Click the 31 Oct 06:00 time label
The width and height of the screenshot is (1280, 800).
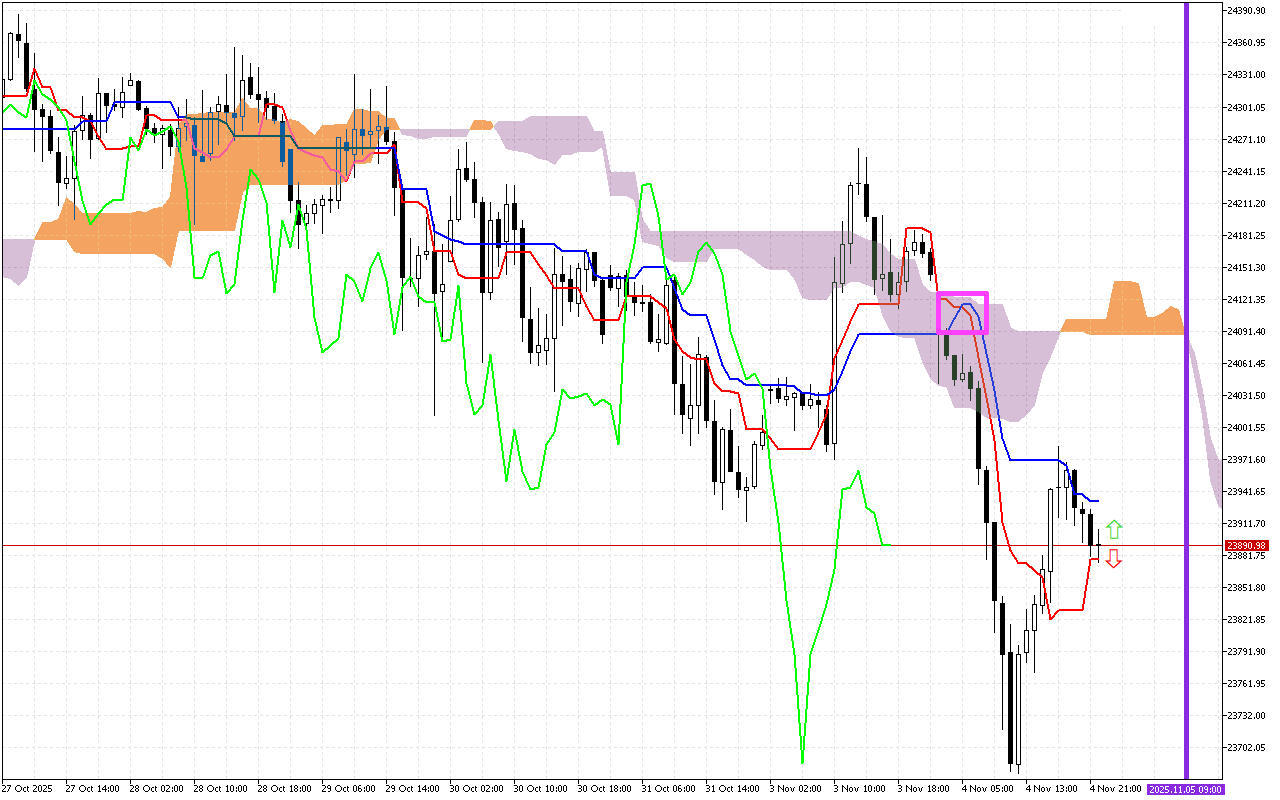point(670,789)
